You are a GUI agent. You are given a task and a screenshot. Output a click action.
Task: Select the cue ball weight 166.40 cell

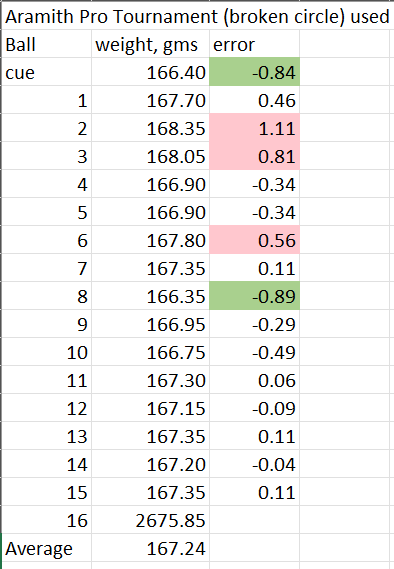click(150, 72)
